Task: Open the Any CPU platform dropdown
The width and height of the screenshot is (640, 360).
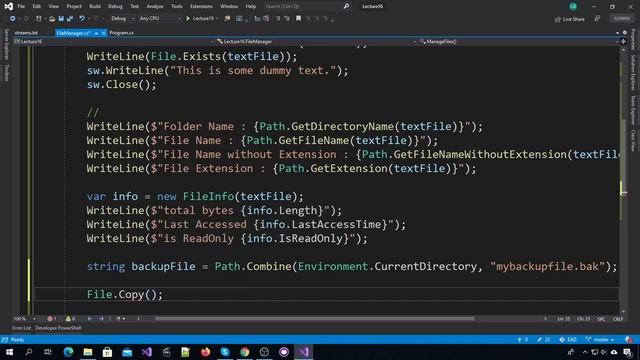Action: (x=159, y=18)
